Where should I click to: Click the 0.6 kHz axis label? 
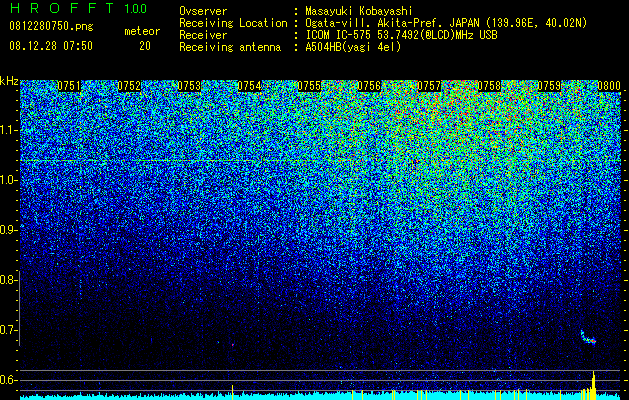tap(7, 380)
